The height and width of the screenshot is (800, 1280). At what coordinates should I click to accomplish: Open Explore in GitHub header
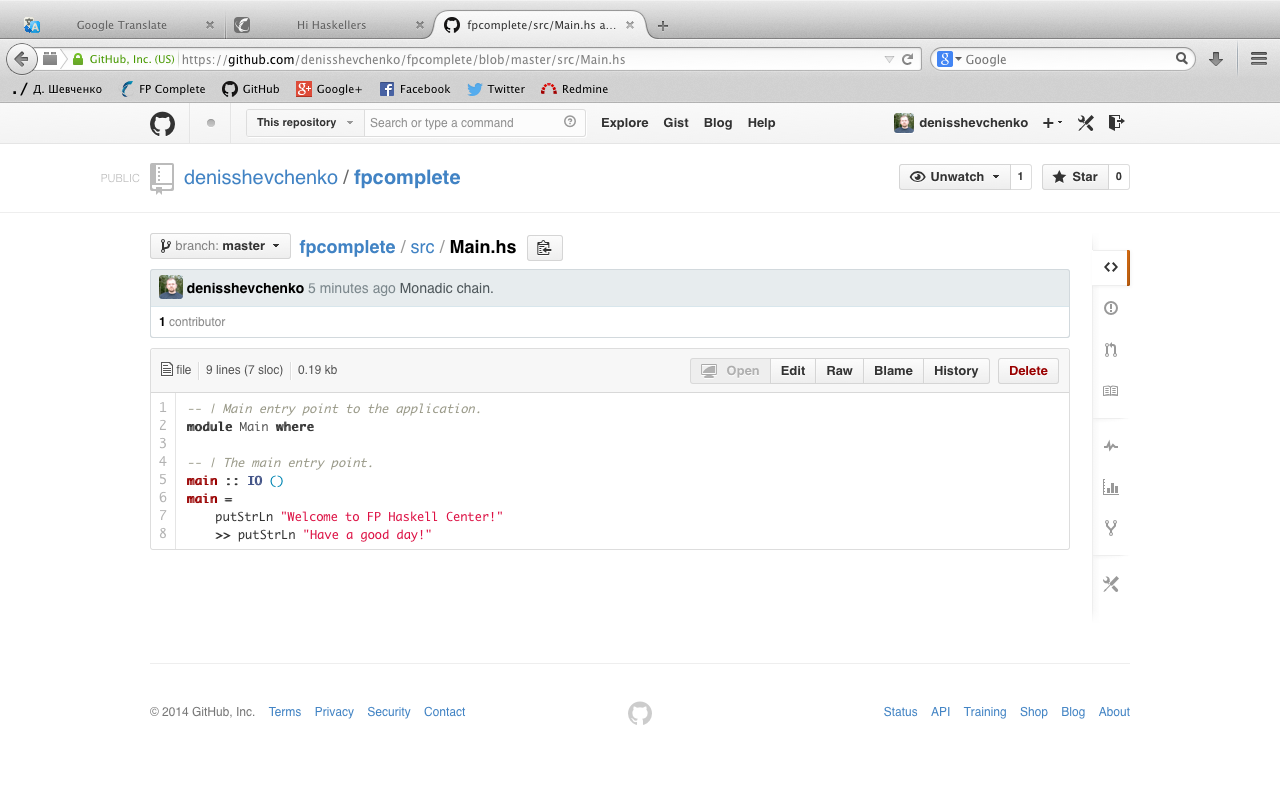tap(625, 123)
